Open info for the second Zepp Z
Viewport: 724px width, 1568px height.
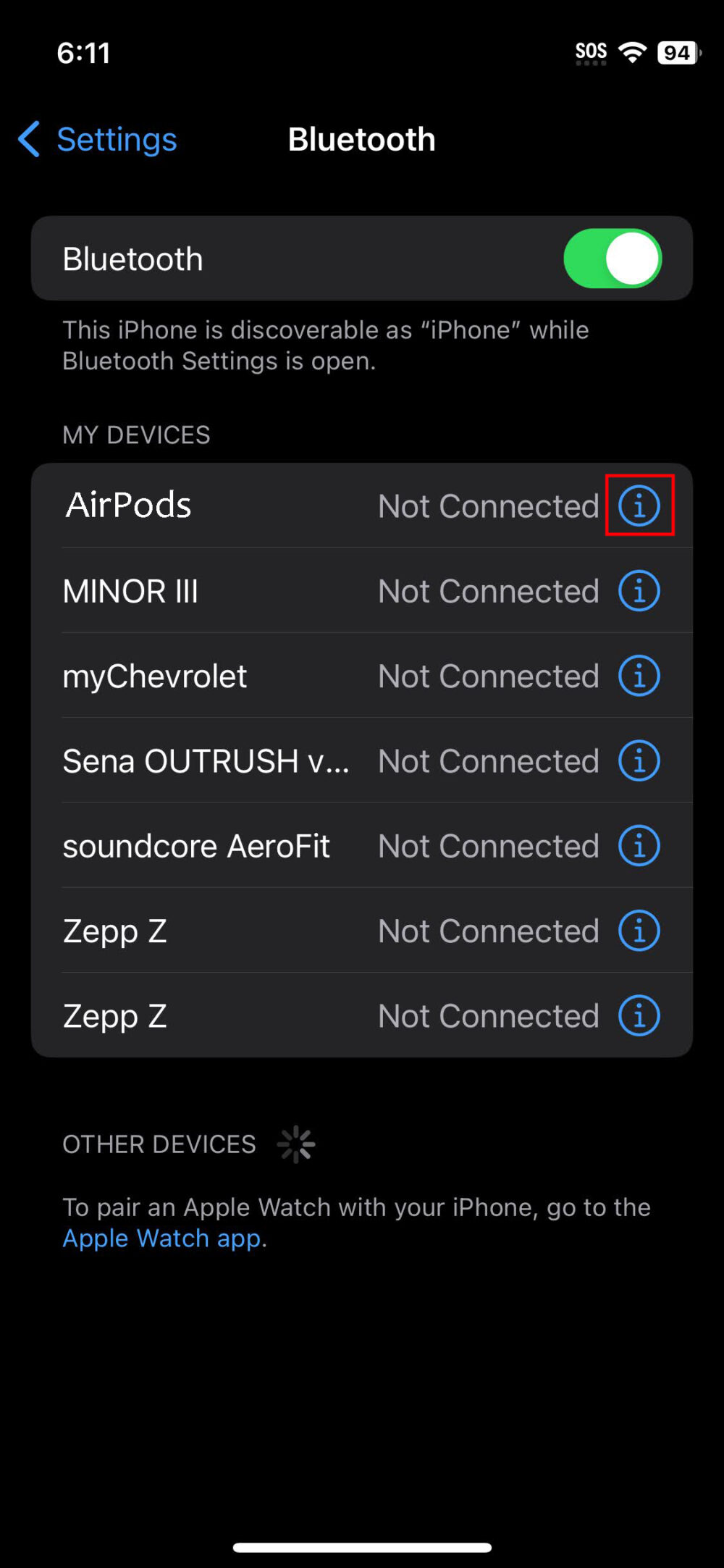pyautogui.click(x=639, y=1015)
